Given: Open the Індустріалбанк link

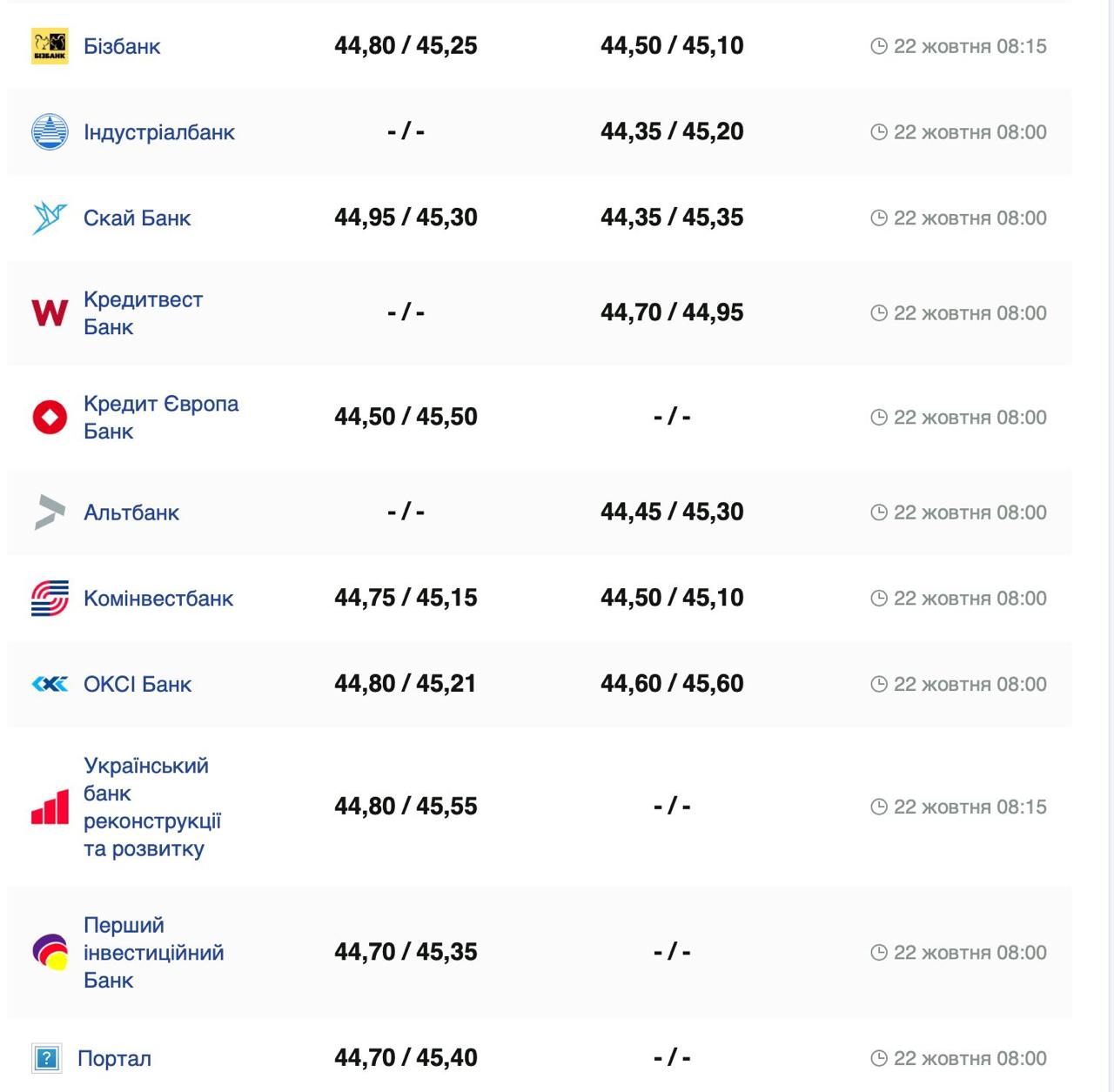Looking at the screenshot, I should pyautogui.click(x=159, y=132).
